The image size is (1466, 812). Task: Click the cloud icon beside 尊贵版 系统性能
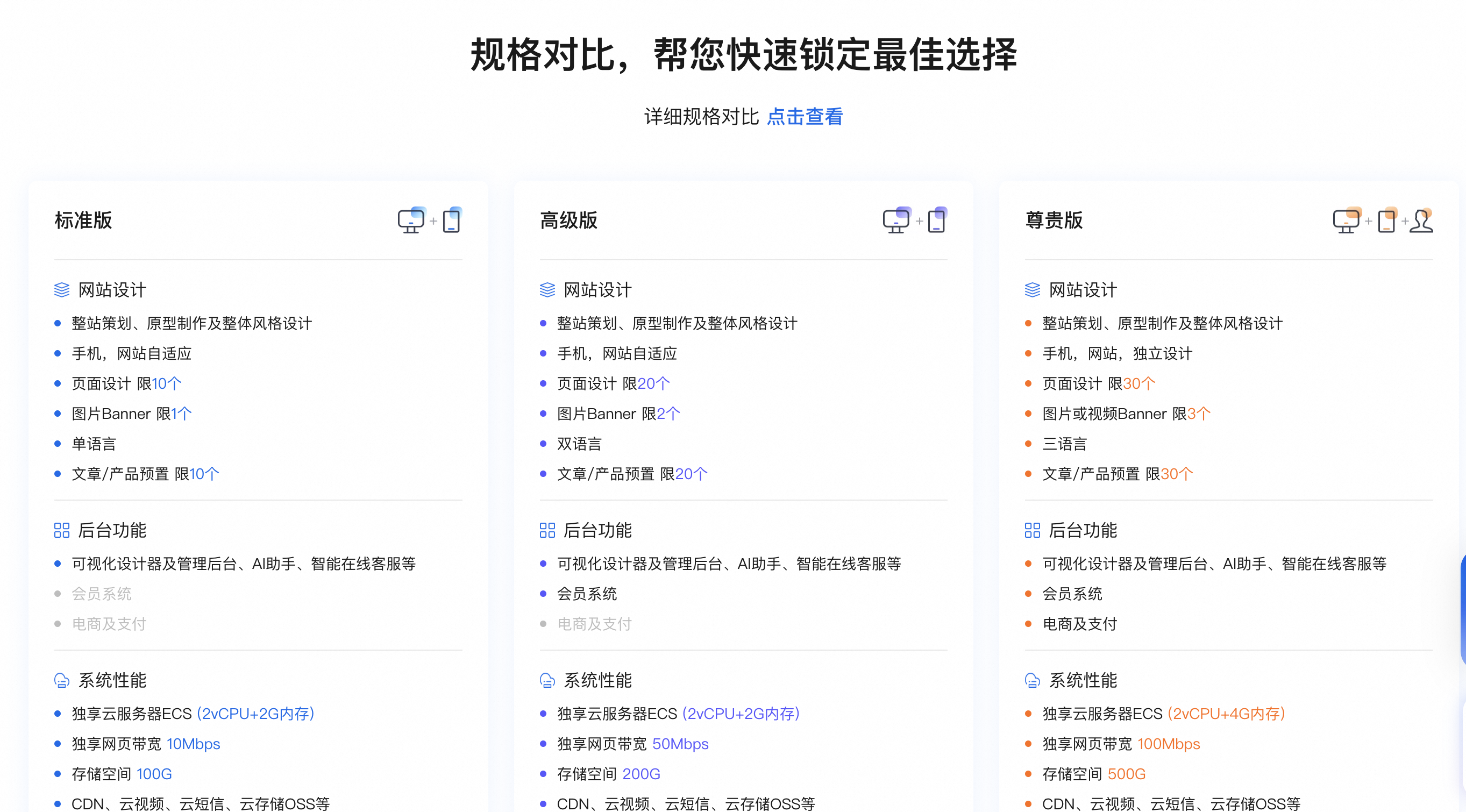pyautogui.click(x=1032, y=680)
